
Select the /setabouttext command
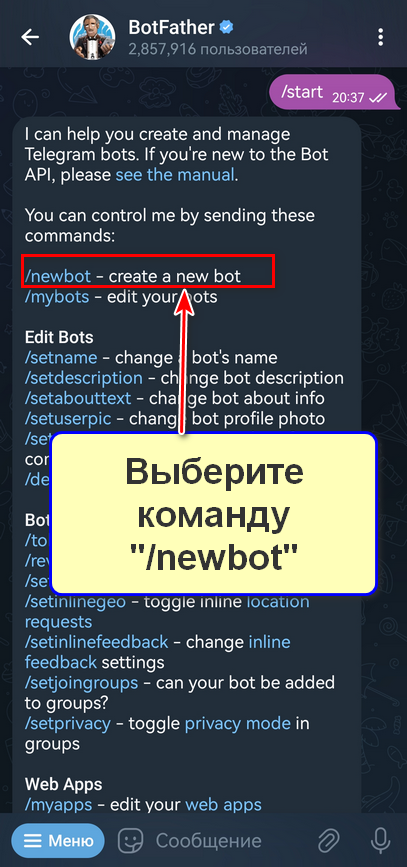[78, 398]
